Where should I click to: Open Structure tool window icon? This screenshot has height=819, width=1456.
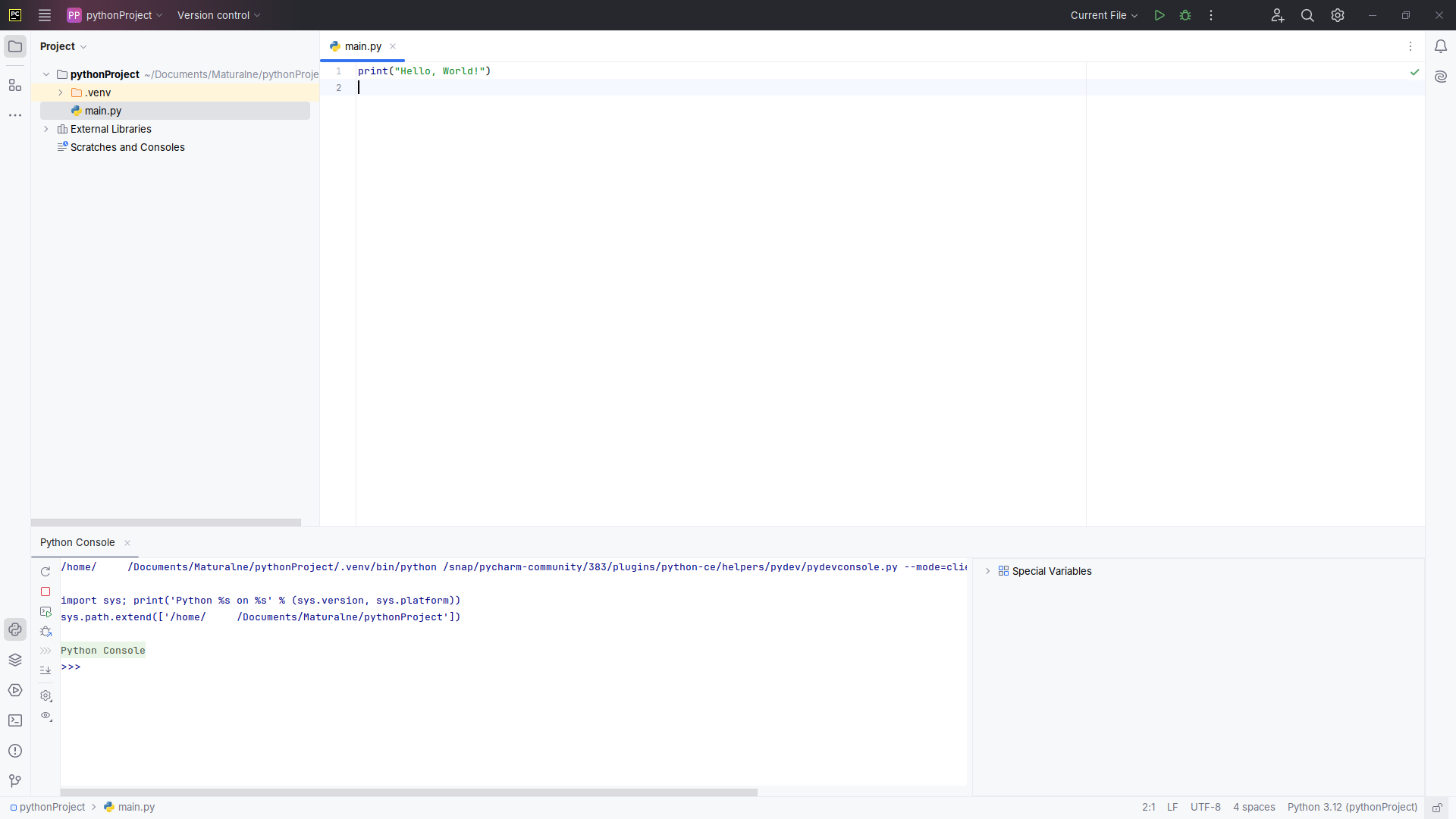point(15,85)
